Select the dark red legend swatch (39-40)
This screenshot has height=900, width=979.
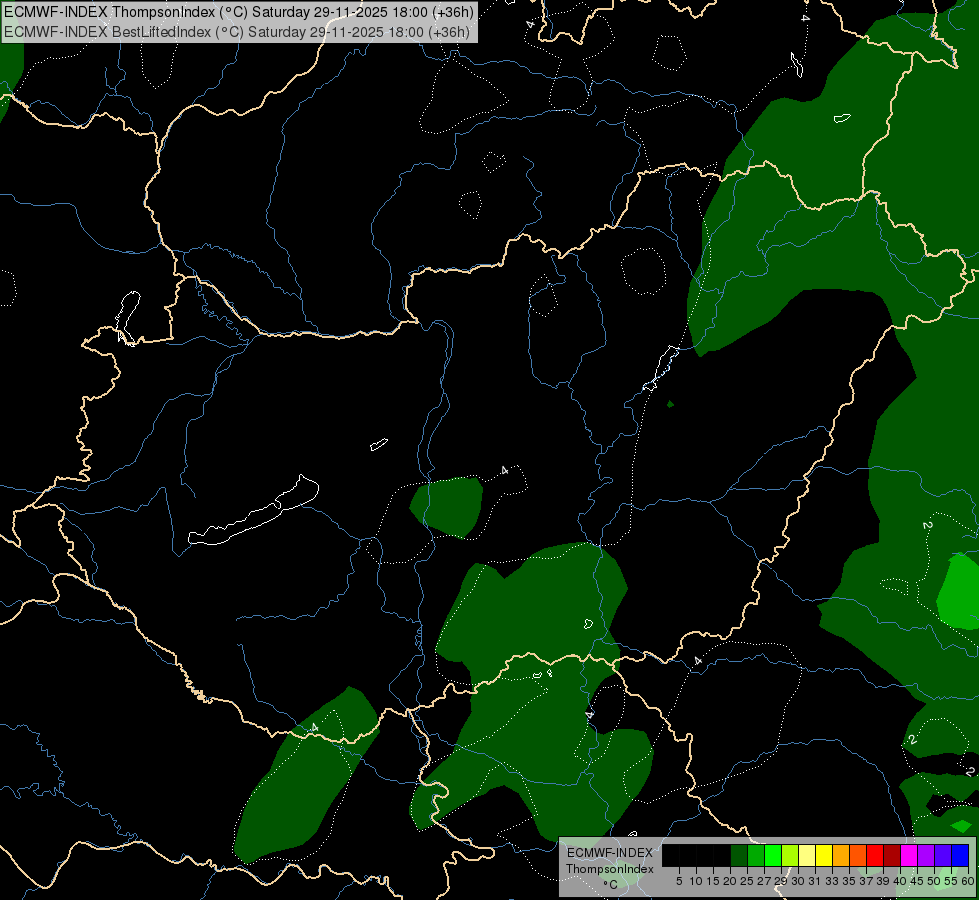[892, 855]
